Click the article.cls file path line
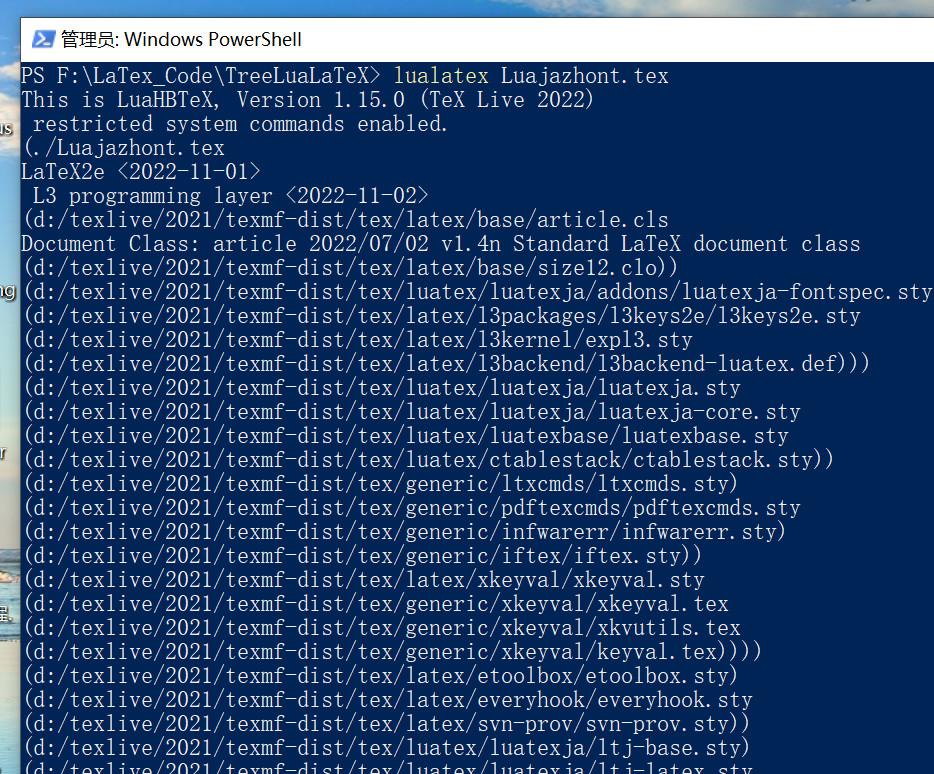 coord(345,220)
